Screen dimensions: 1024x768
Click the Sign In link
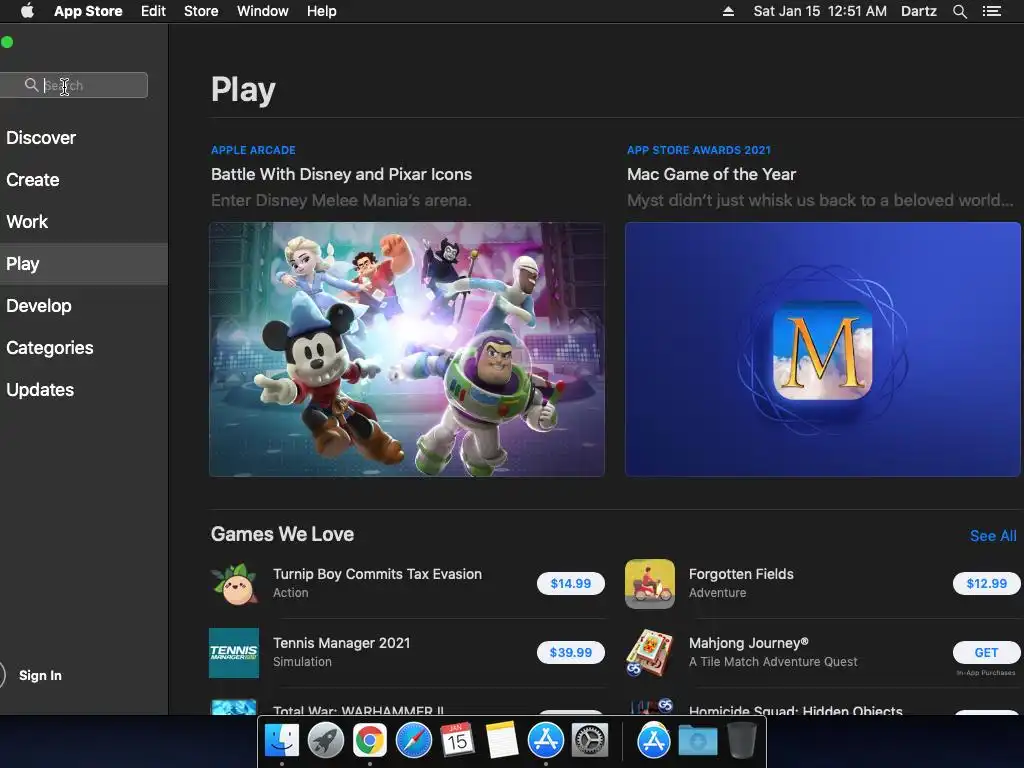40,675
